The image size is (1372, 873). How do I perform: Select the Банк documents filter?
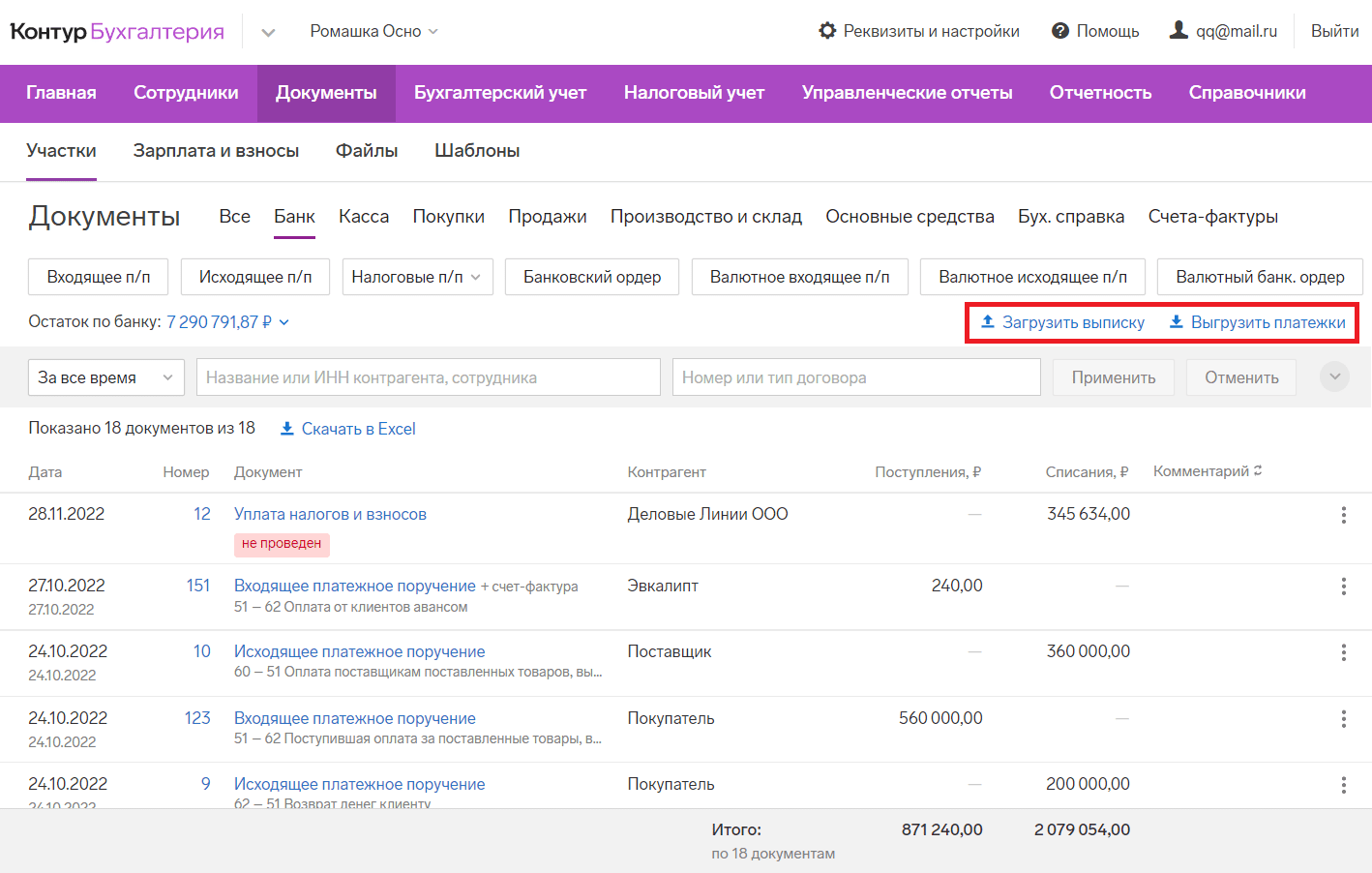(x=294, y=217)
